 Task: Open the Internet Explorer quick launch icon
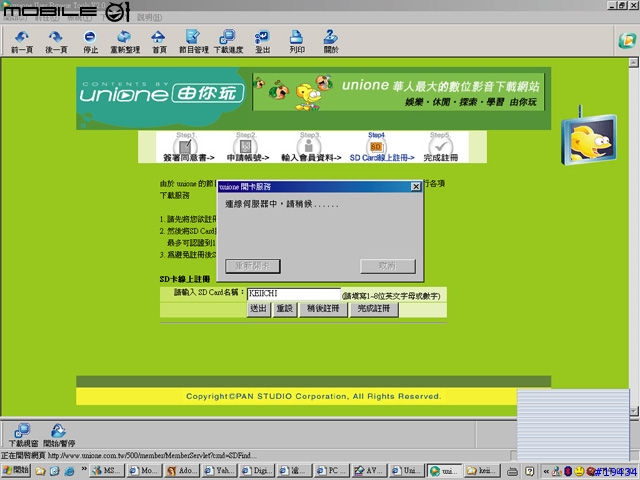69,471
